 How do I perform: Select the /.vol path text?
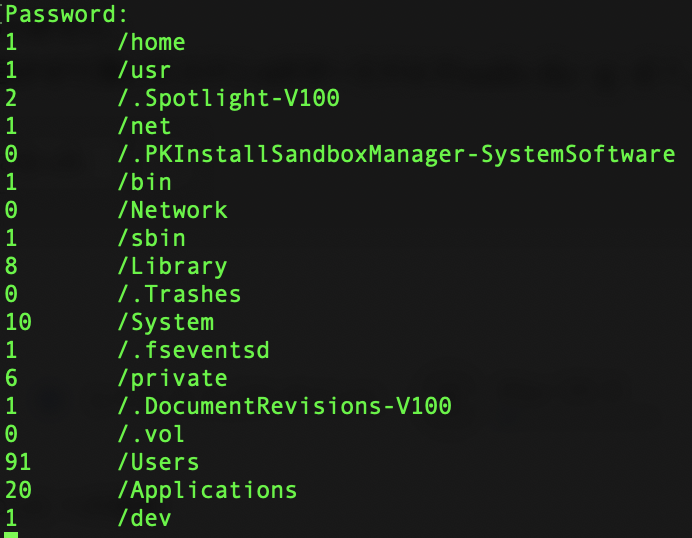click(x=151, y=434)
